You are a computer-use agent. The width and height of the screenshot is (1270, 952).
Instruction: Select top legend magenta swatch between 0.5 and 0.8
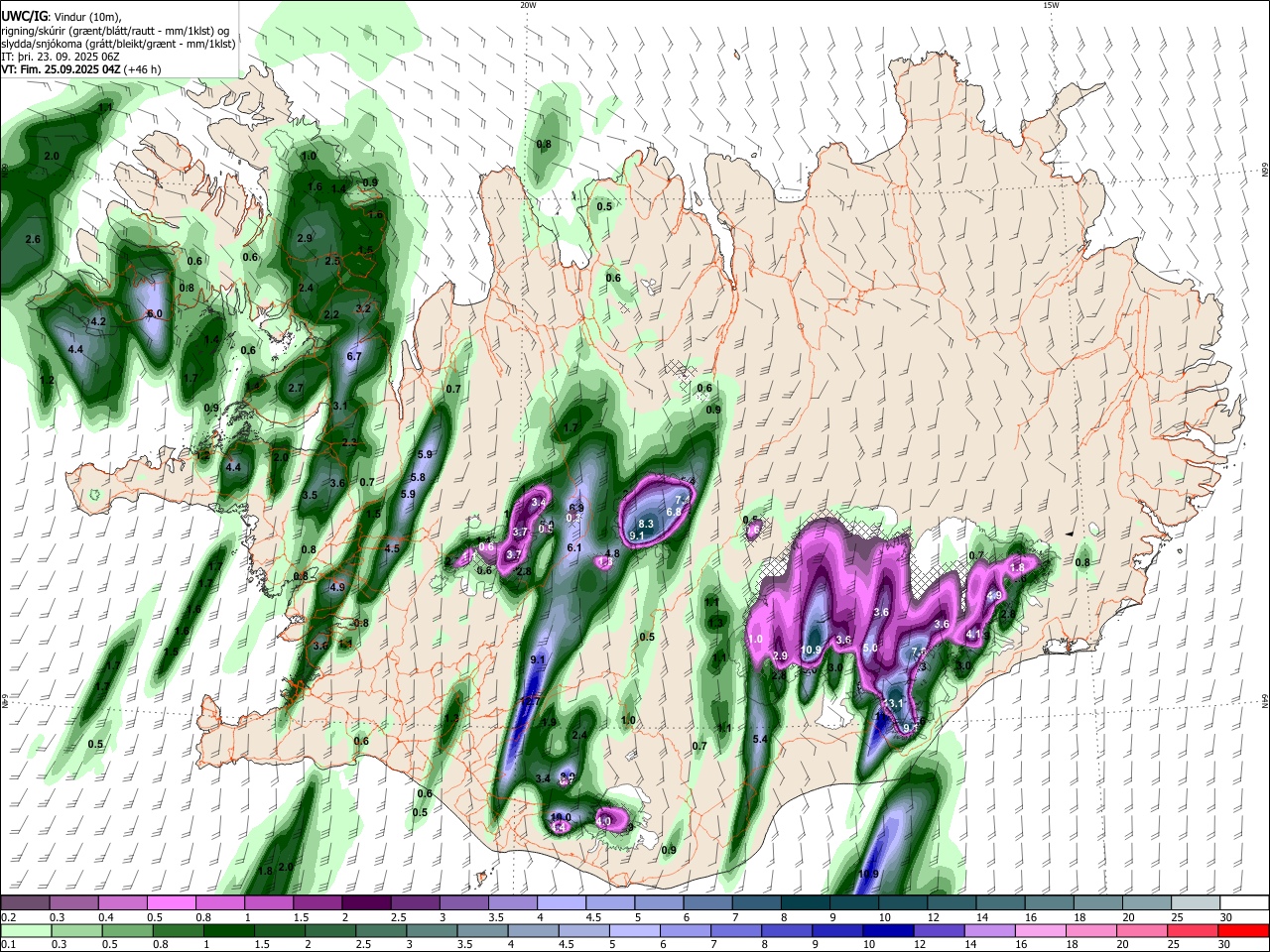point(172,903)
